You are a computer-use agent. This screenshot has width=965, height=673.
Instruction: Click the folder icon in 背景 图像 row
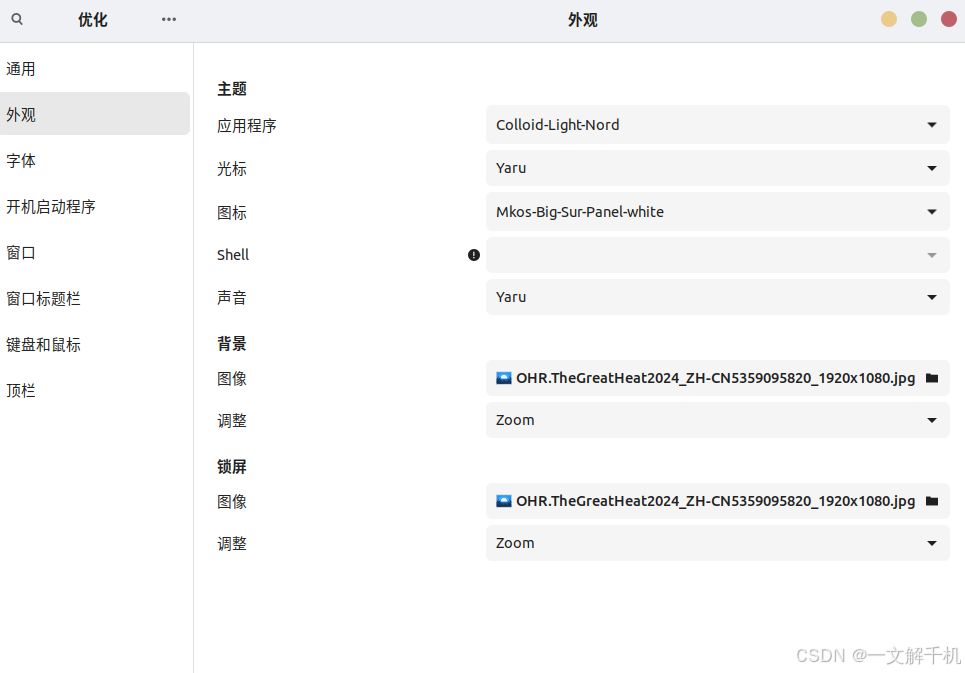click(932, 378)
